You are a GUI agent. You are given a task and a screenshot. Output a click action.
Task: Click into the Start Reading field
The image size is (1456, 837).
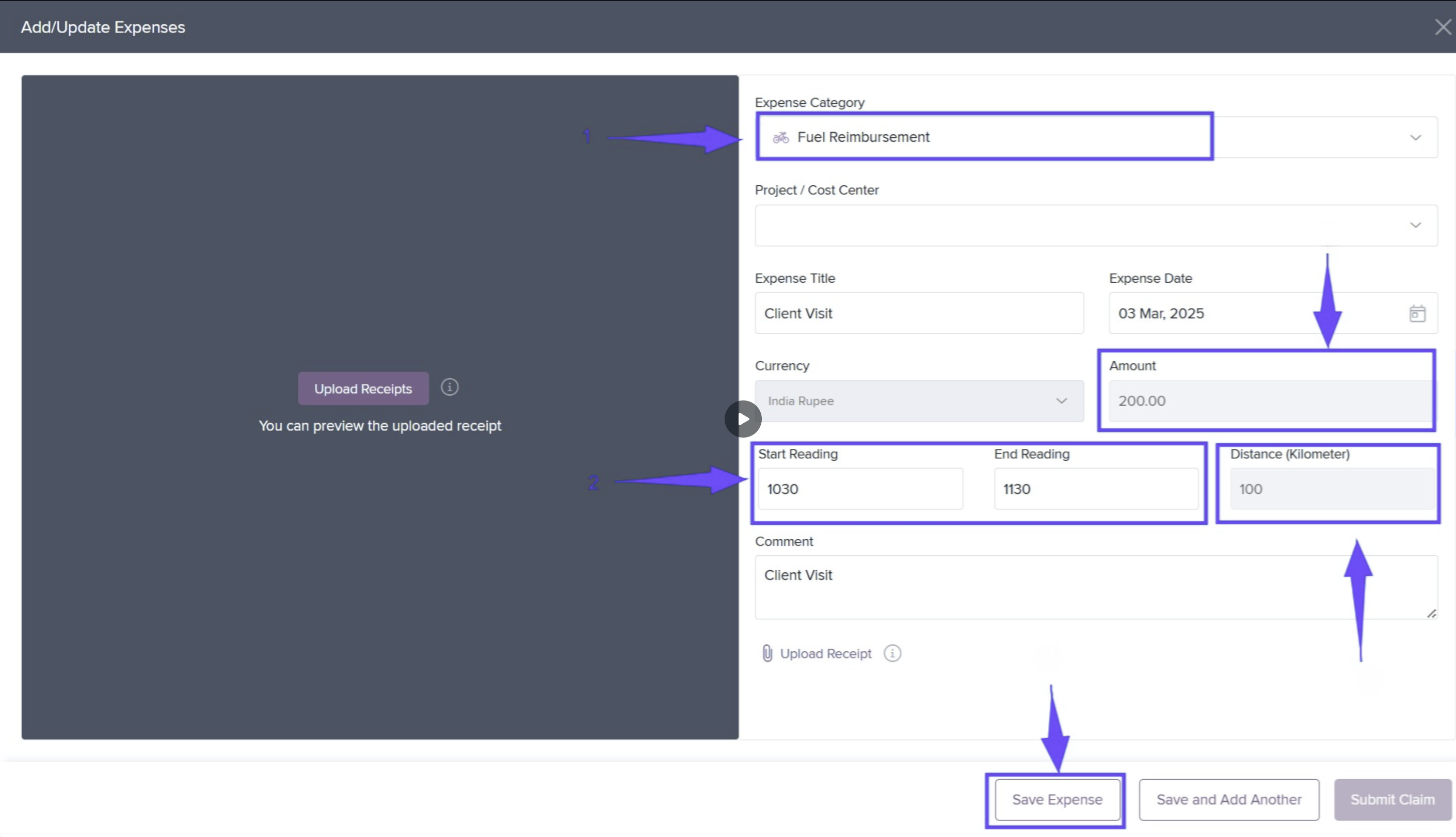click(860, 489)
